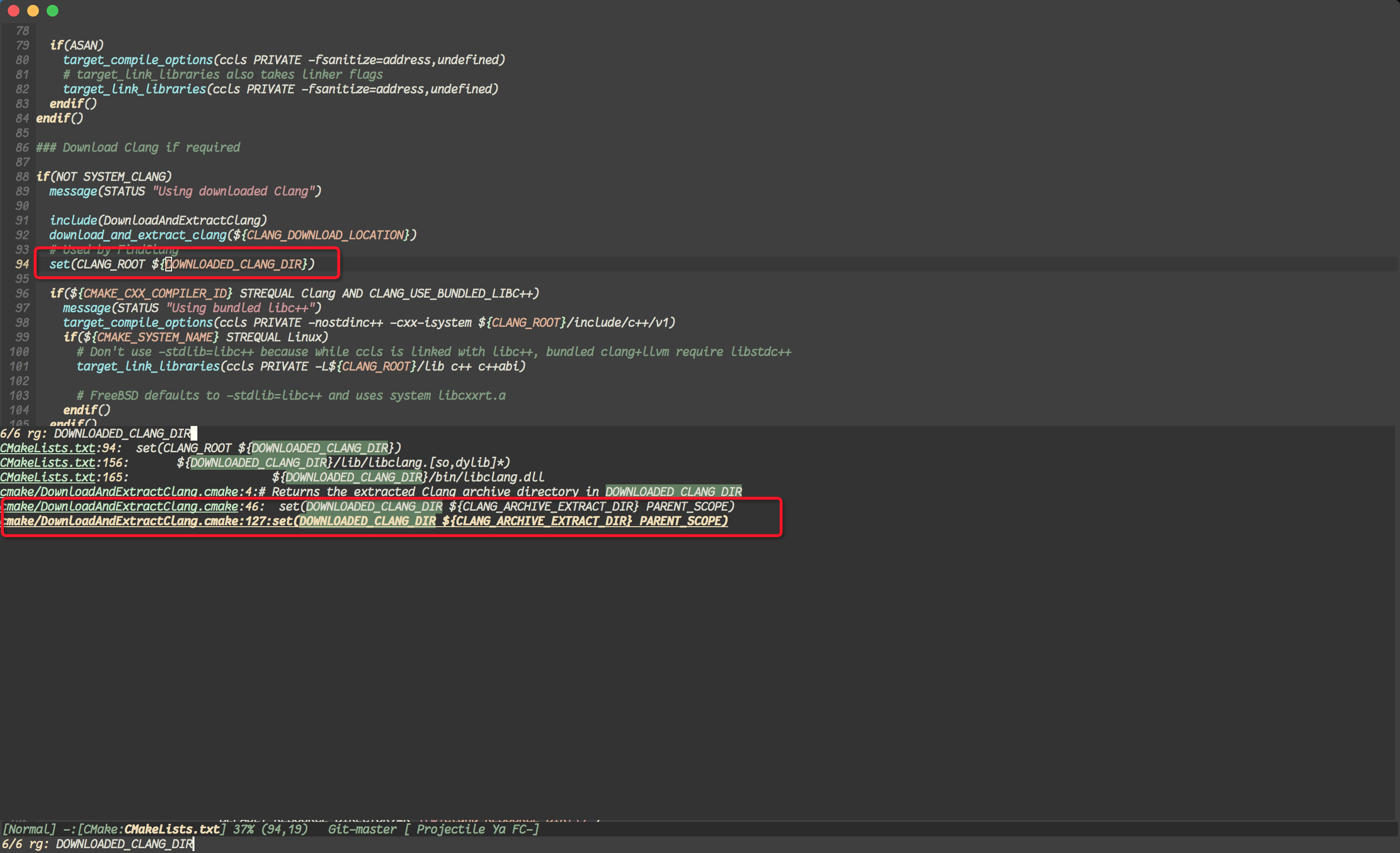Open the CMakeLists.txt:156 search result
The height and width of the screenshot is (853, 1400).
(x=48, y=462)
